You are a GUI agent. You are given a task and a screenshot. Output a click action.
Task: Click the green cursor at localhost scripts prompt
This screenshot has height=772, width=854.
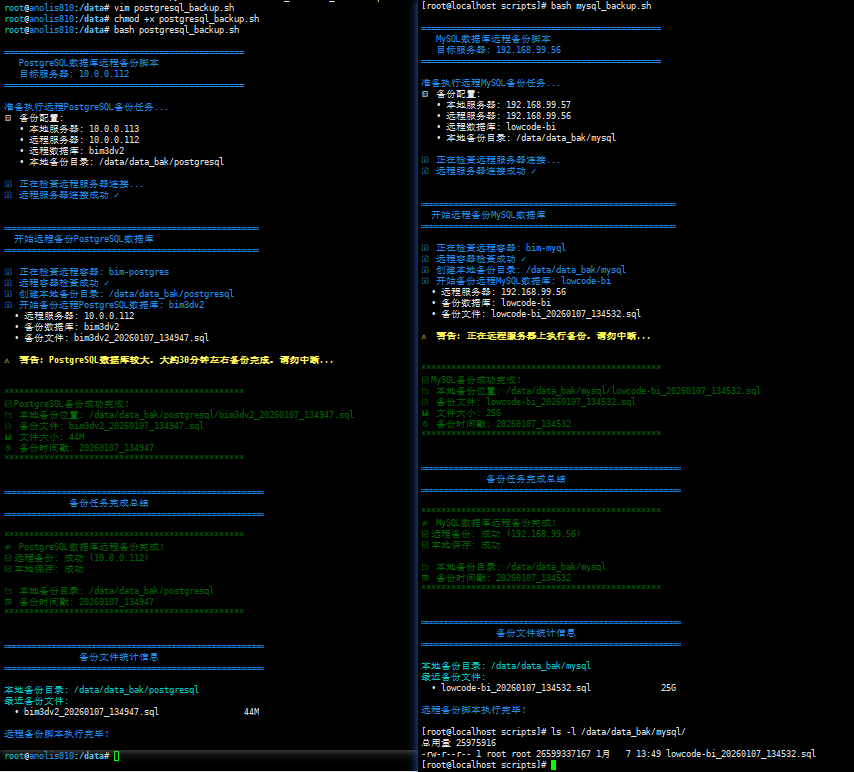552,765
